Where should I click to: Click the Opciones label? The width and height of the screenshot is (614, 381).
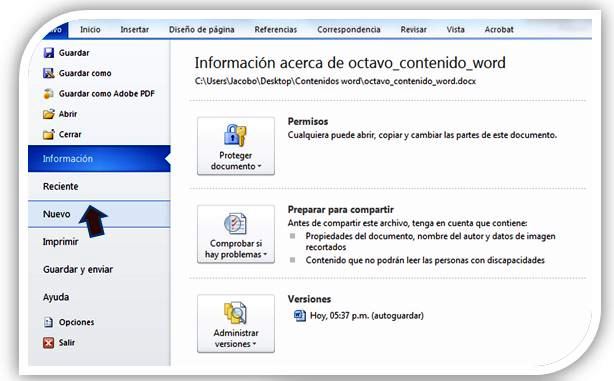pos(76,322)
